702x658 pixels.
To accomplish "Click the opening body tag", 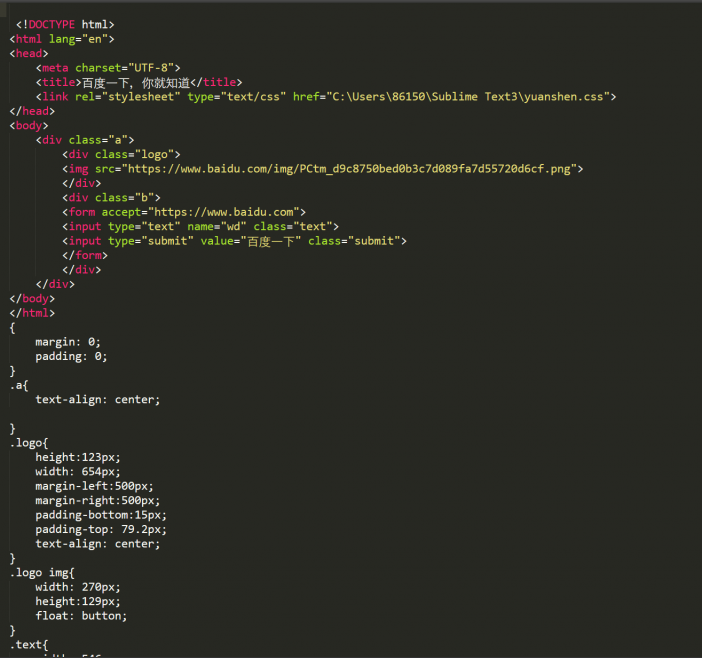I will pyautogui.click(x=29, y=125).
